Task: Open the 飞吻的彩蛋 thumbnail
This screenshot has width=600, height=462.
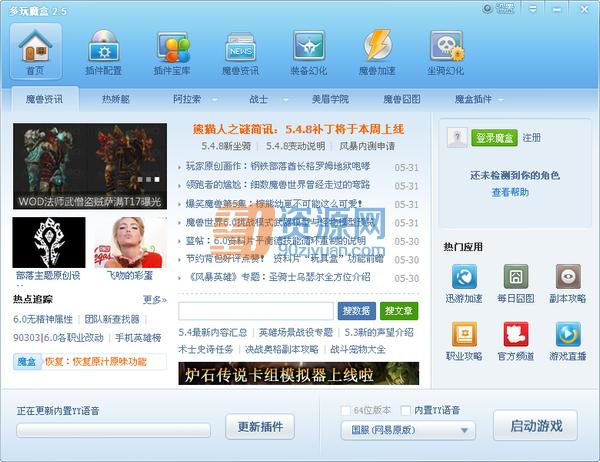Action: [x=130, y=243]
